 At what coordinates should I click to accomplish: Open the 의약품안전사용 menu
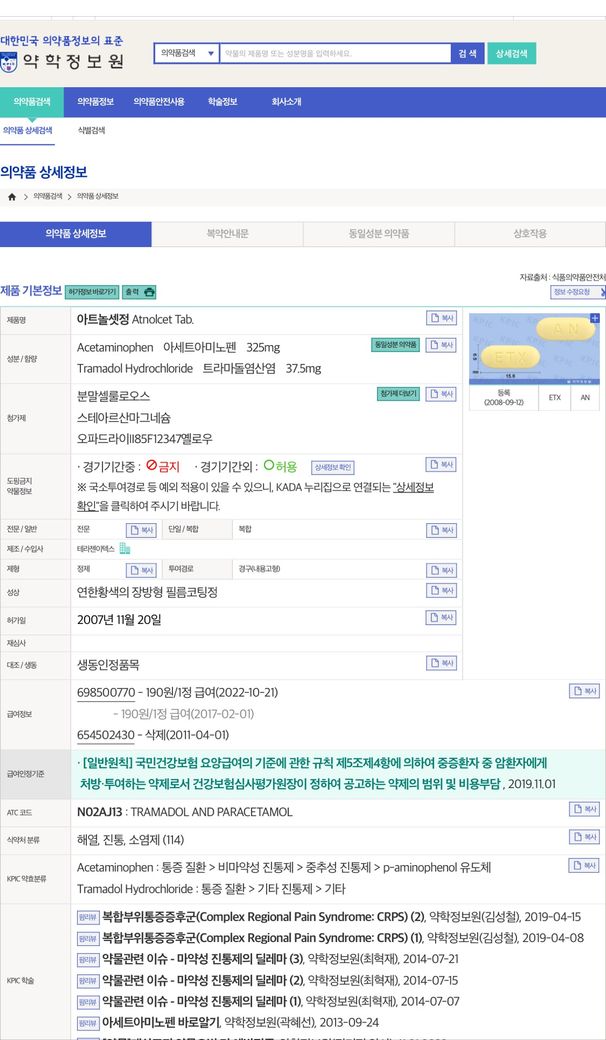pyautogui.click(x=159, y=102)
